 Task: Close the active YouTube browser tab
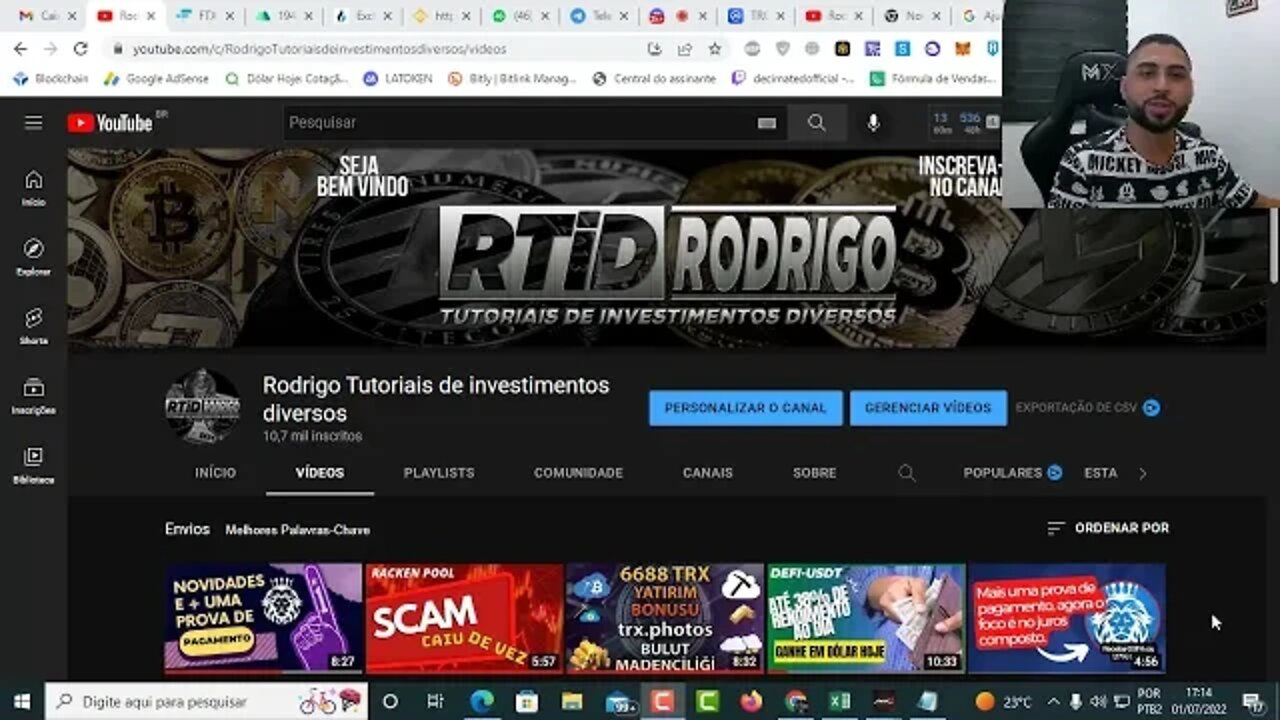151,16
